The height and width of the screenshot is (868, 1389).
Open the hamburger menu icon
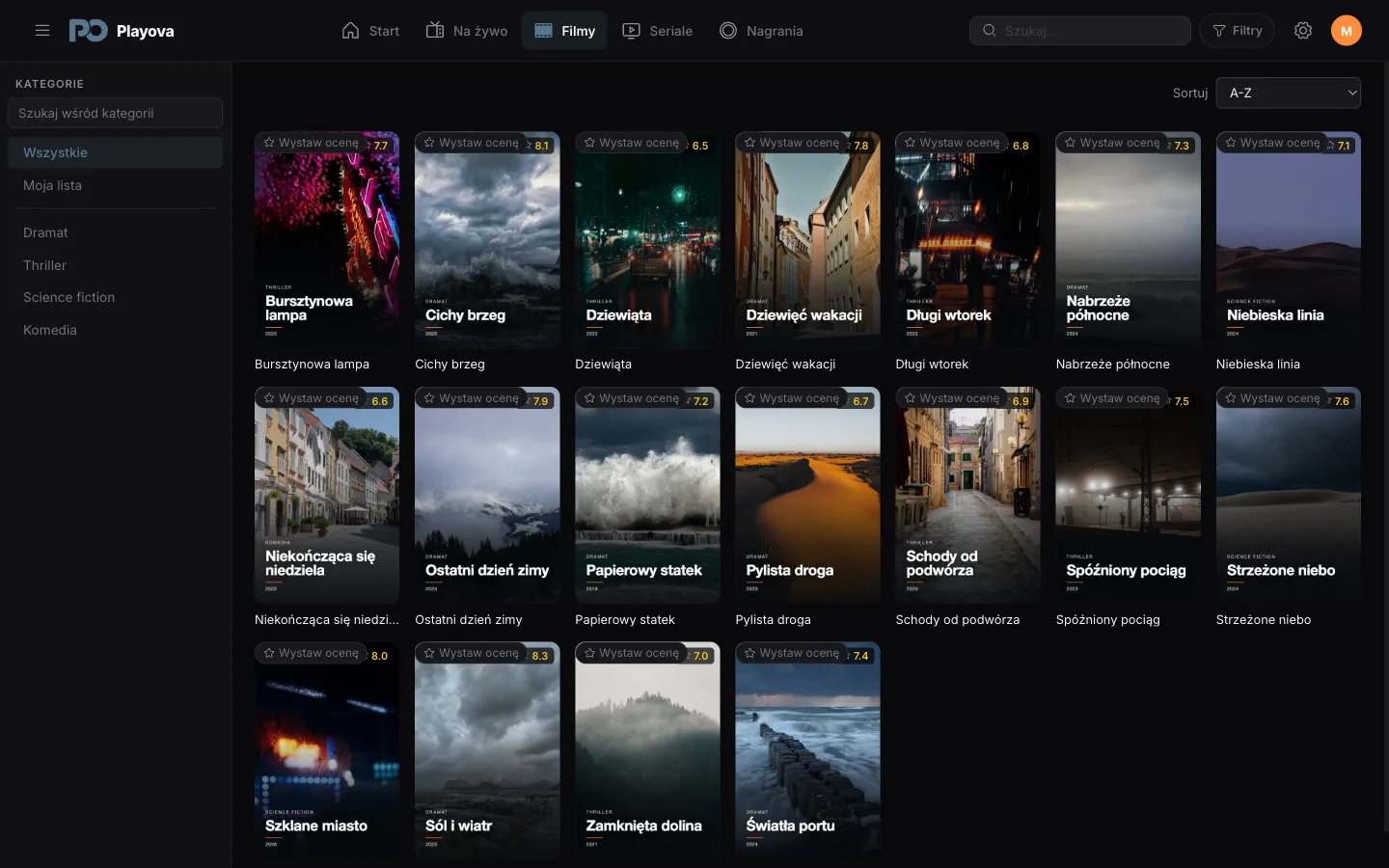coord(42,31)
